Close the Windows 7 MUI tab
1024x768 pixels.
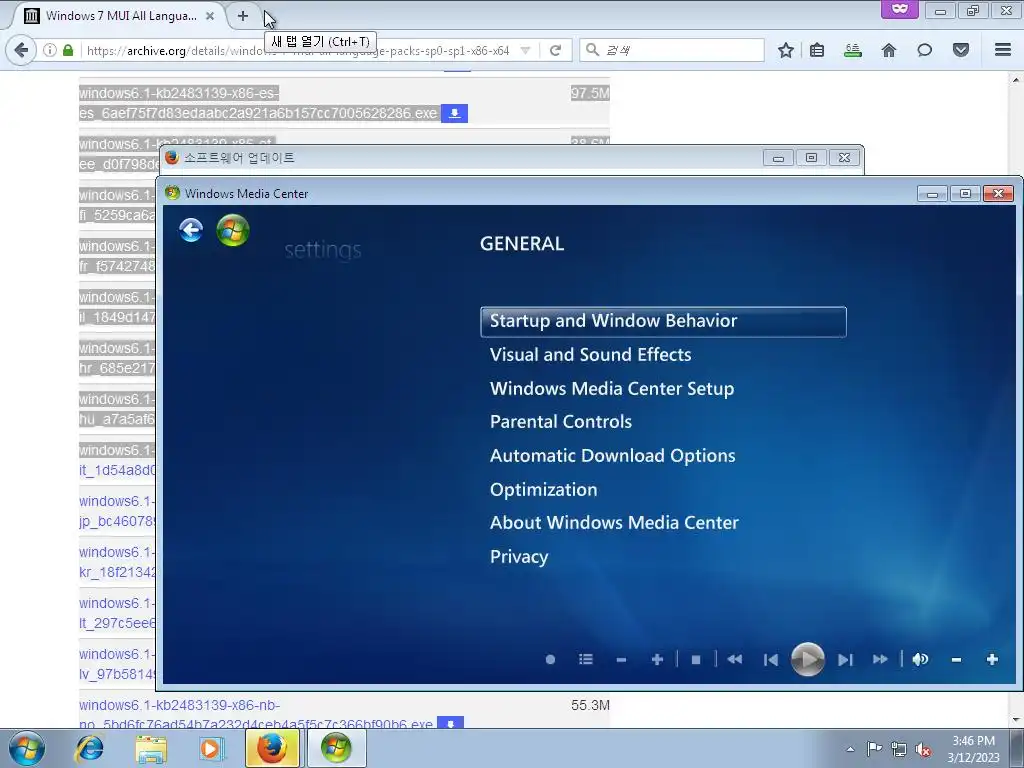pyautogui.click(x=210, y=16)
